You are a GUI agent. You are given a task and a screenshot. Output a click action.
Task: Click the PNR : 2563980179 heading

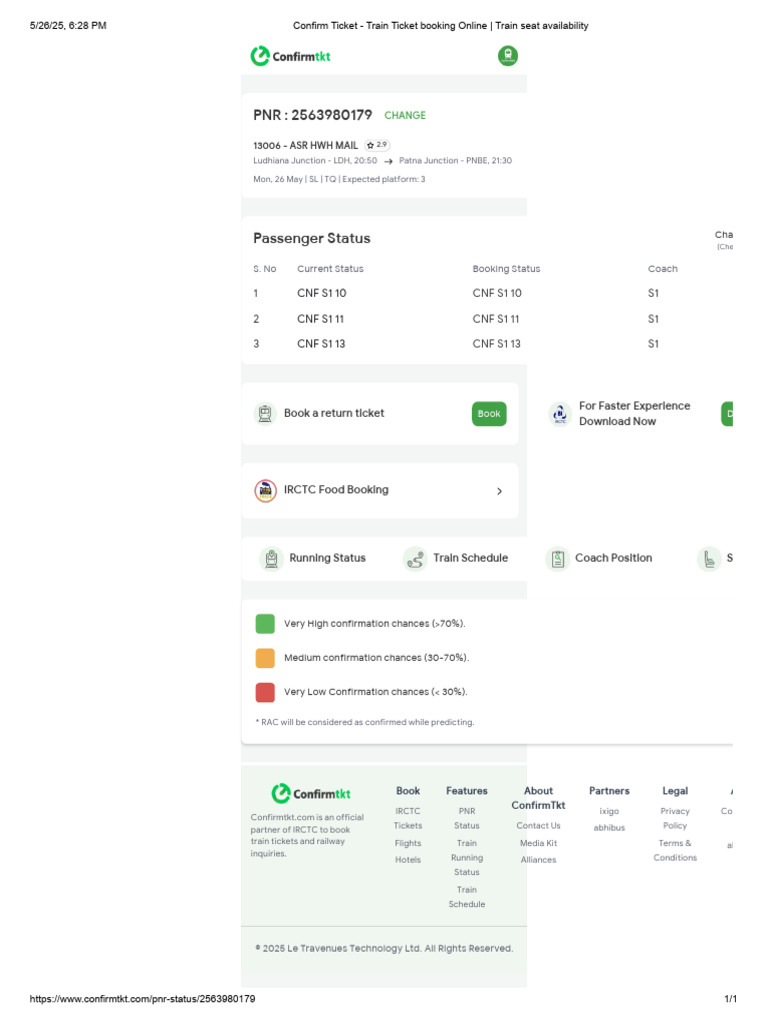coord(312,115)
